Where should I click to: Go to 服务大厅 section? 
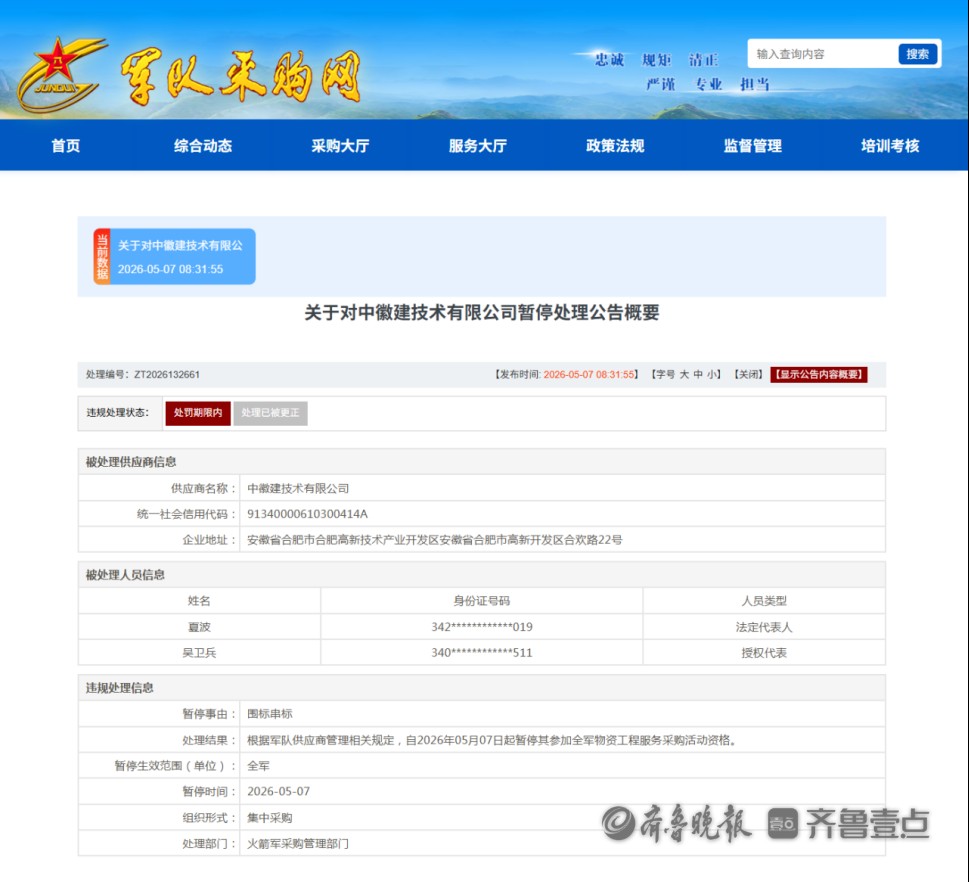478,146
